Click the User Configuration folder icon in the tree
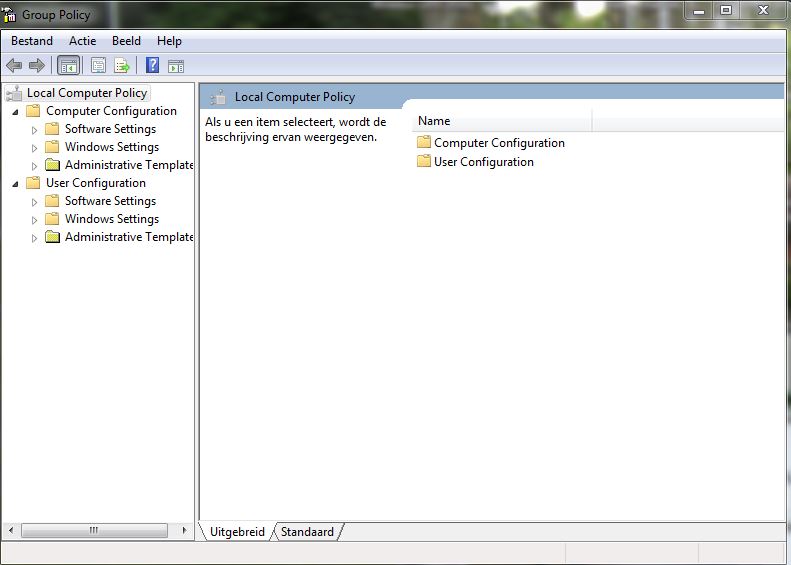The width and height of the screenshot is (791, 565). (33, 183)
